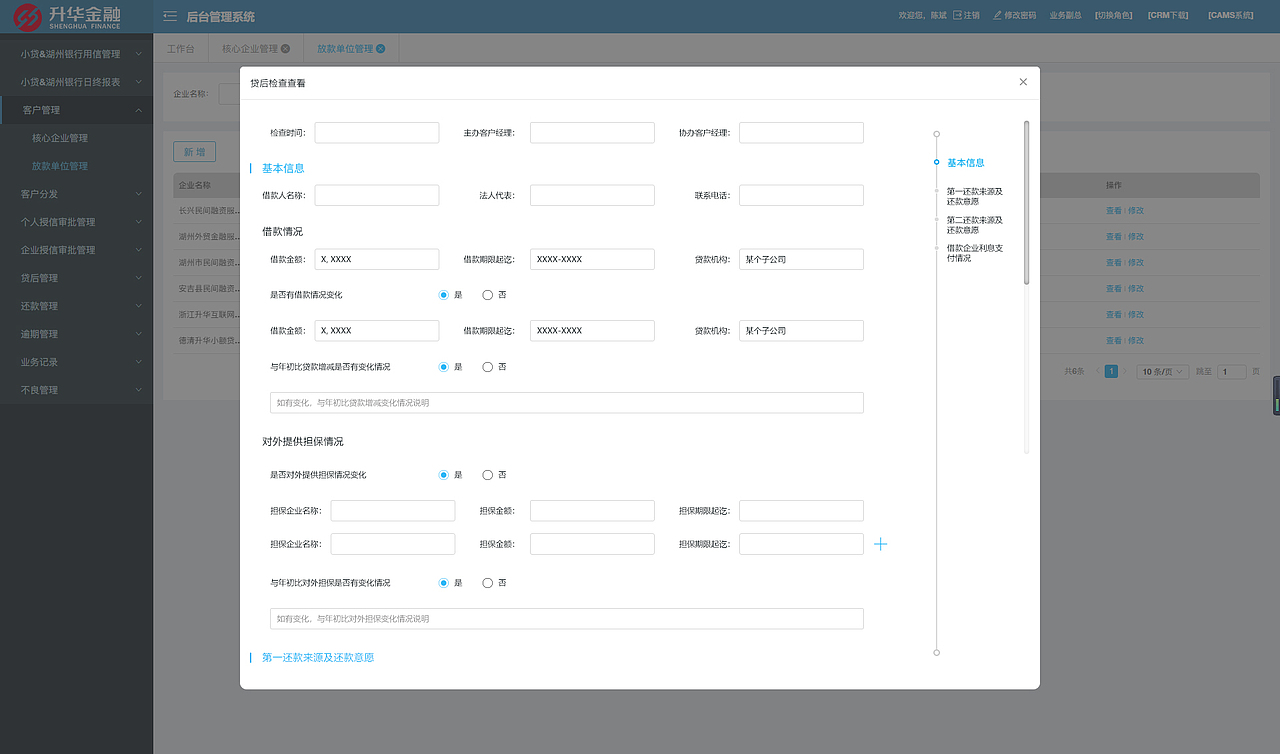This screenshot has width=1280, height=754.
Task: Jump to 借款企业利息支付情况 in the anchor nav
Action: point(975,253)
